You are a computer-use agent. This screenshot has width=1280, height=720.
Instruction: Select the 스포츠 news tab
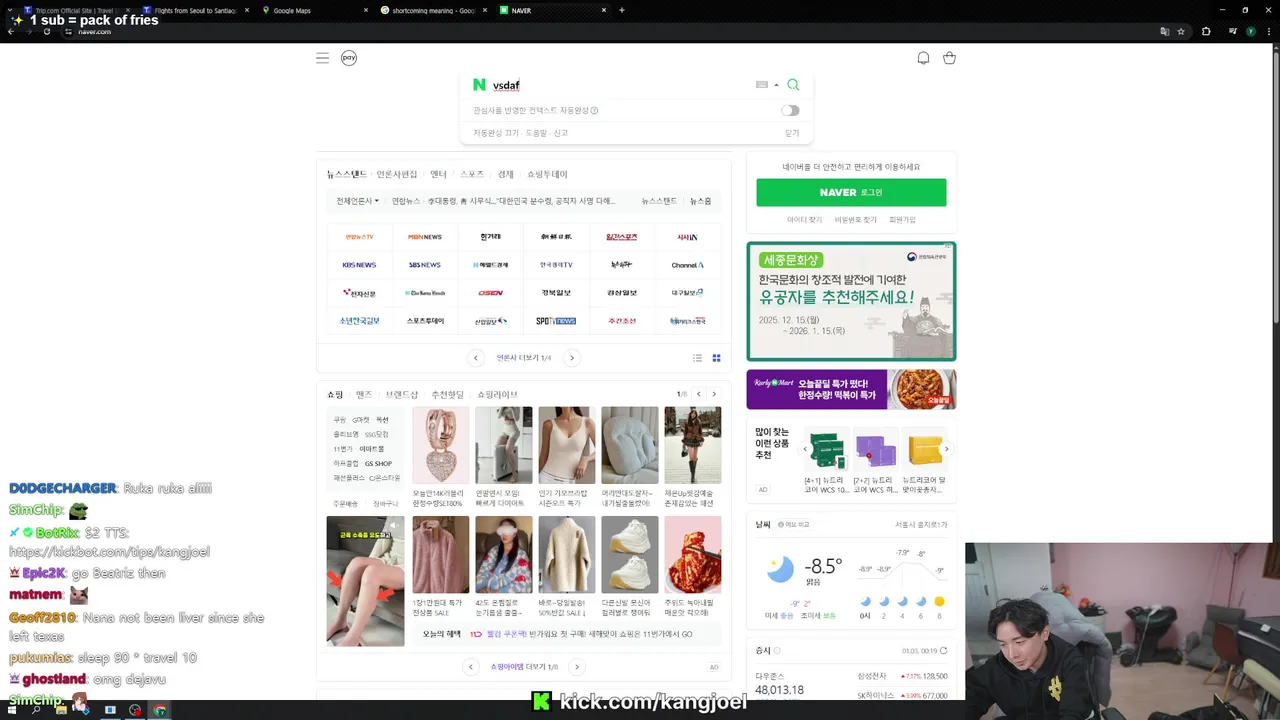click(x=472, y=174)
